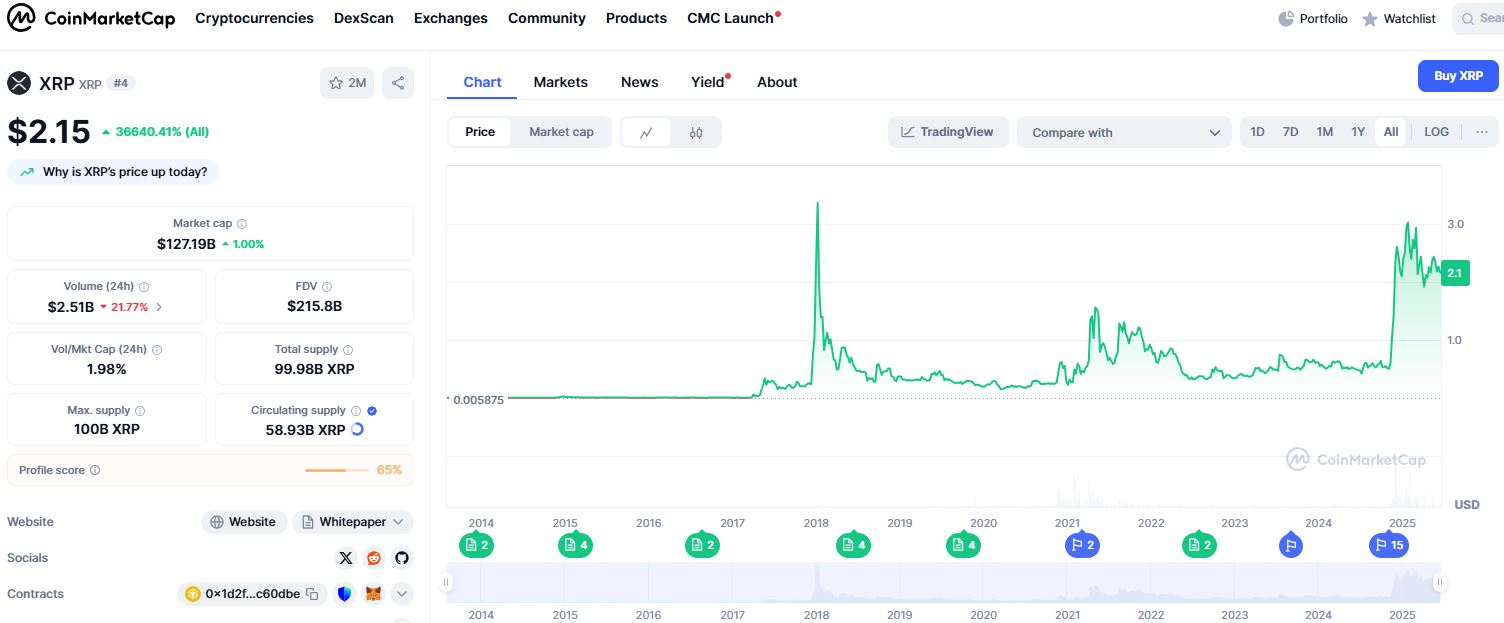Focus the Search input field
The height and width of the screenshot is (623, 1504).
coord(1478,19)
